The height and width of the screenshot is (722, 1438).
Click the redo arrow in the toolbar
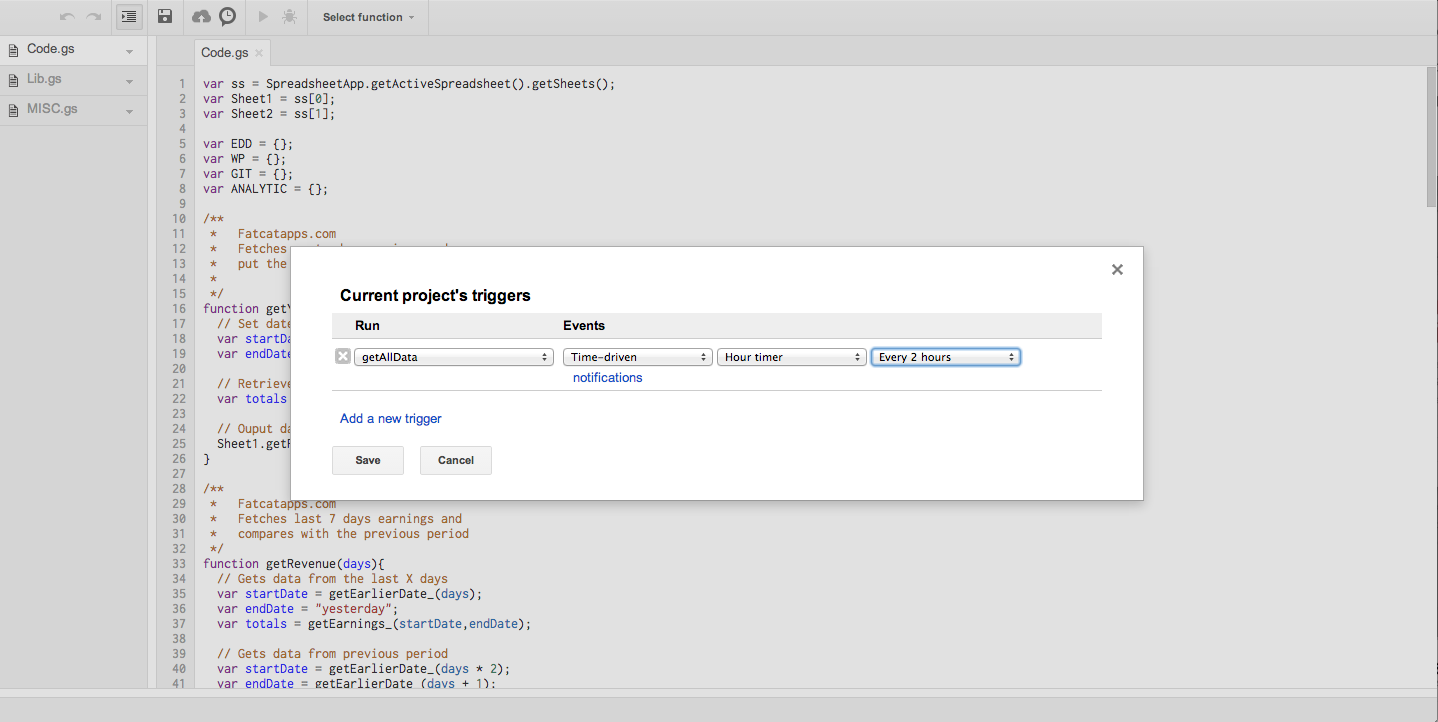click(x=94, y=17)
